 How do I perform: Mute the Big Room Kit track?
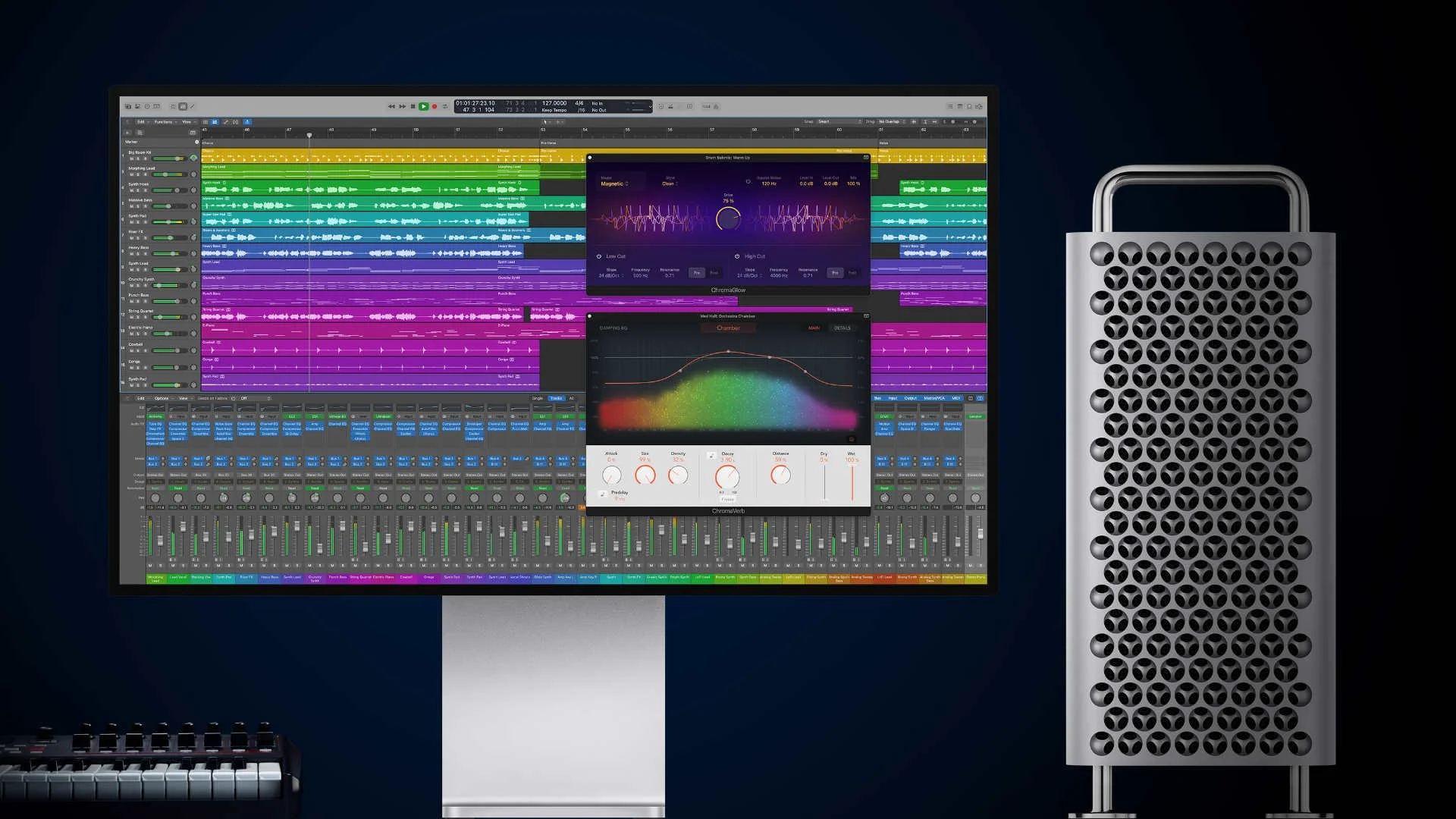click(x=132, y=158)
